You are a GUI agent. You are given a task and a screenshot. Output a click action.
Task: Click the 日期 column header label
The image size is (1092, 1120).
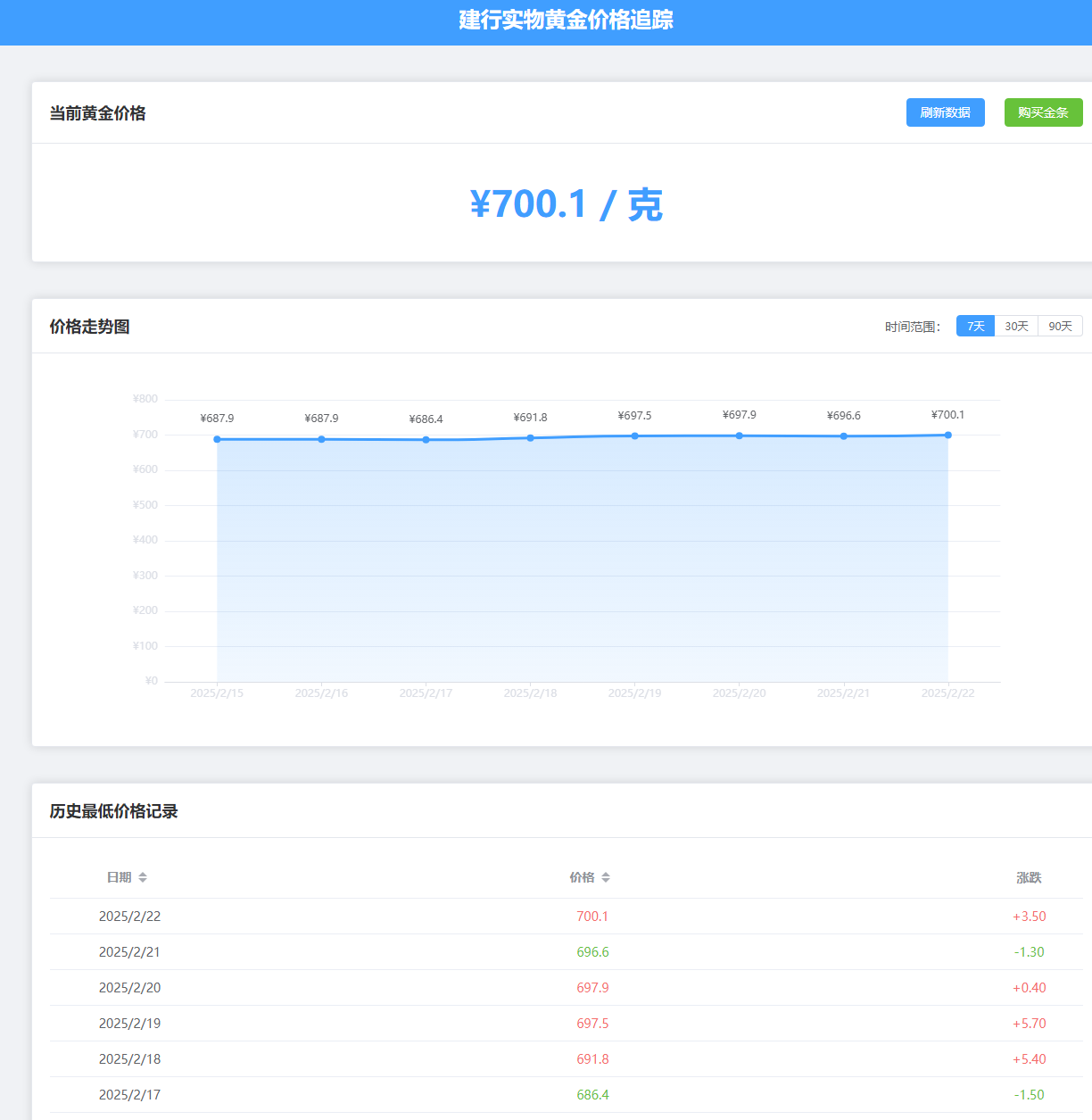(120, 877)
